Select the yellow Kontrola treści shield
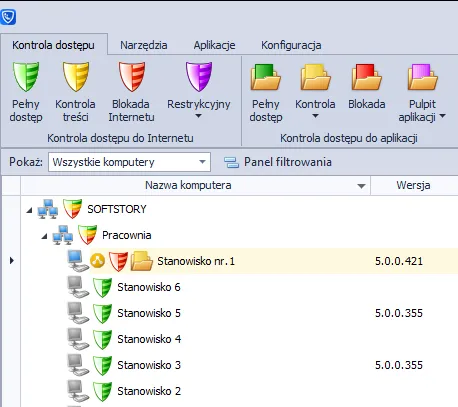Screen dimensions: 458x407 76,76
